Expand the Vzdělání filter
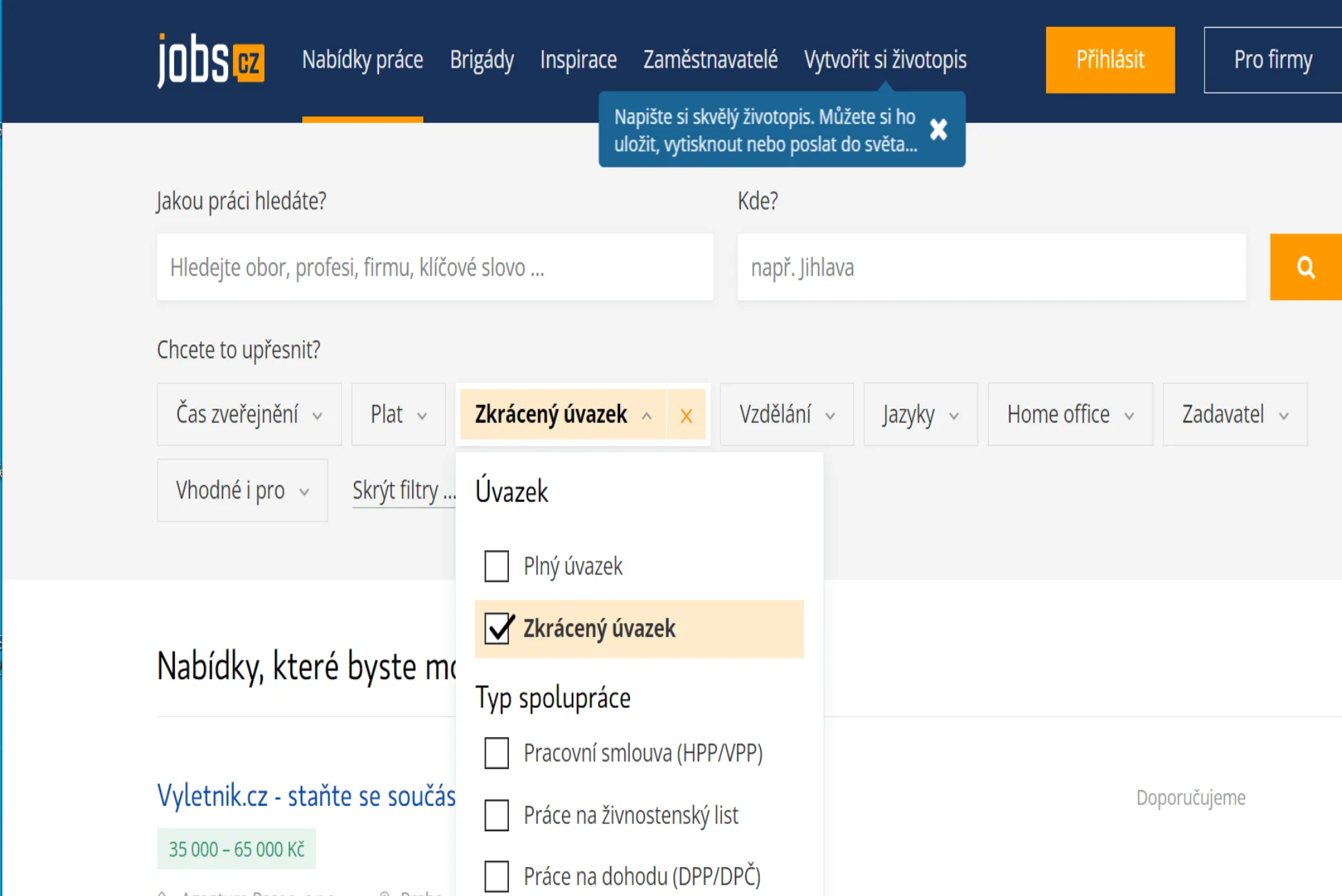The width and height of the screenshot is (1342, 896). (x=787, y=414)
